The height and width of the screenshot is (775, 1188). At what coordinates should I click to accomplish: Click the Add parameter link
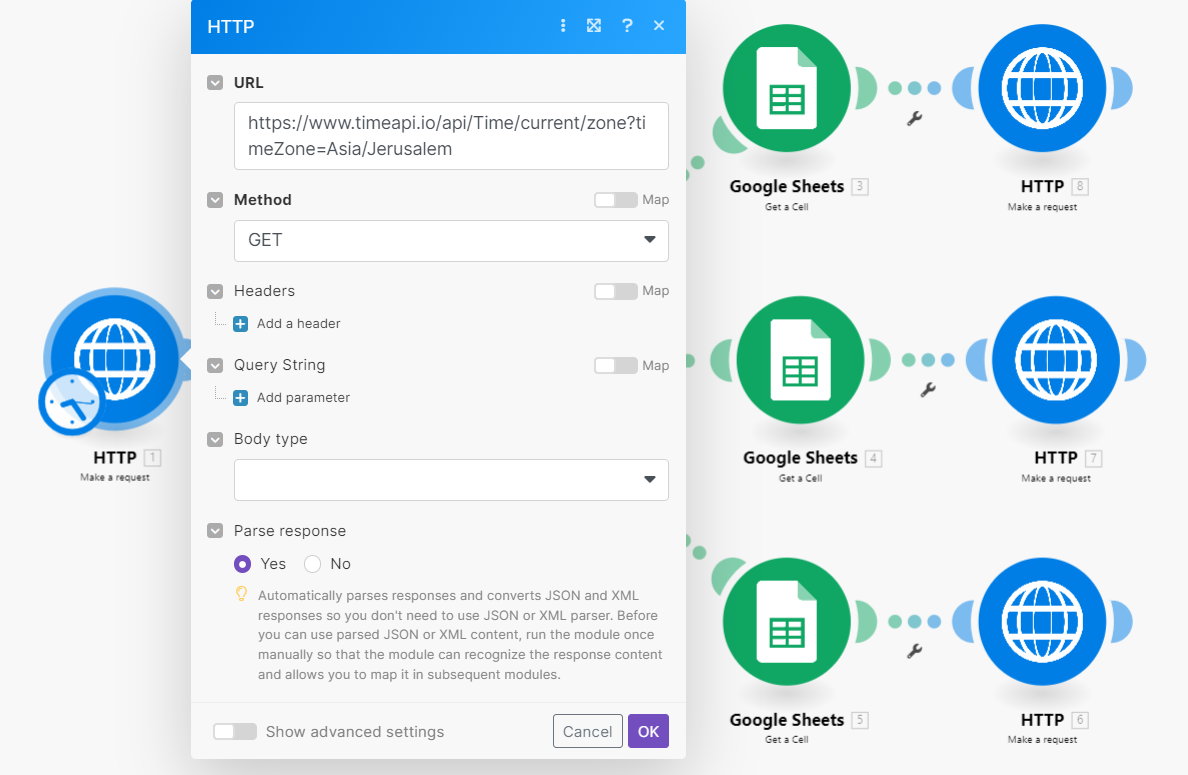pyautogui.click(x=303, y=398)
